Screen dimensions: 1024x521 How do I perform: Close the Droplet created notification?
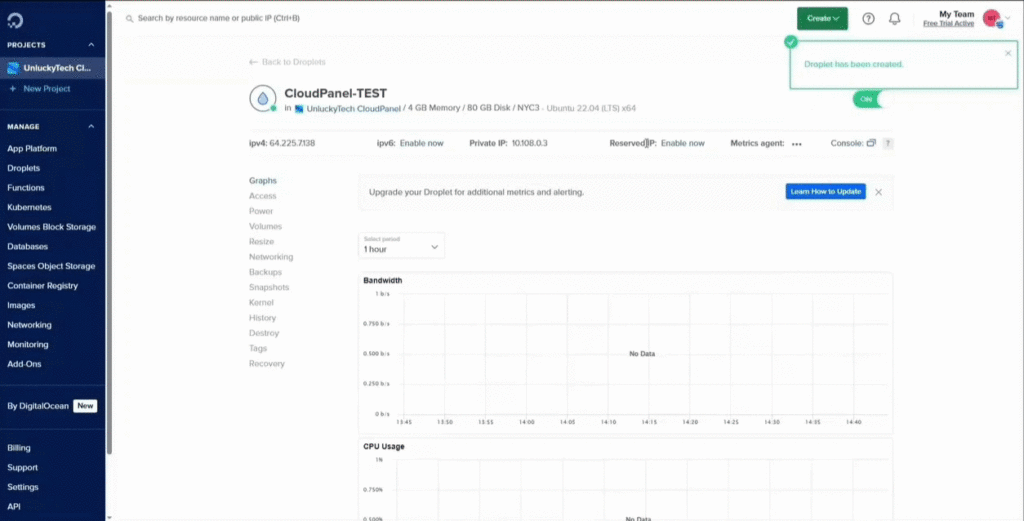click(x=1007, y=53)
